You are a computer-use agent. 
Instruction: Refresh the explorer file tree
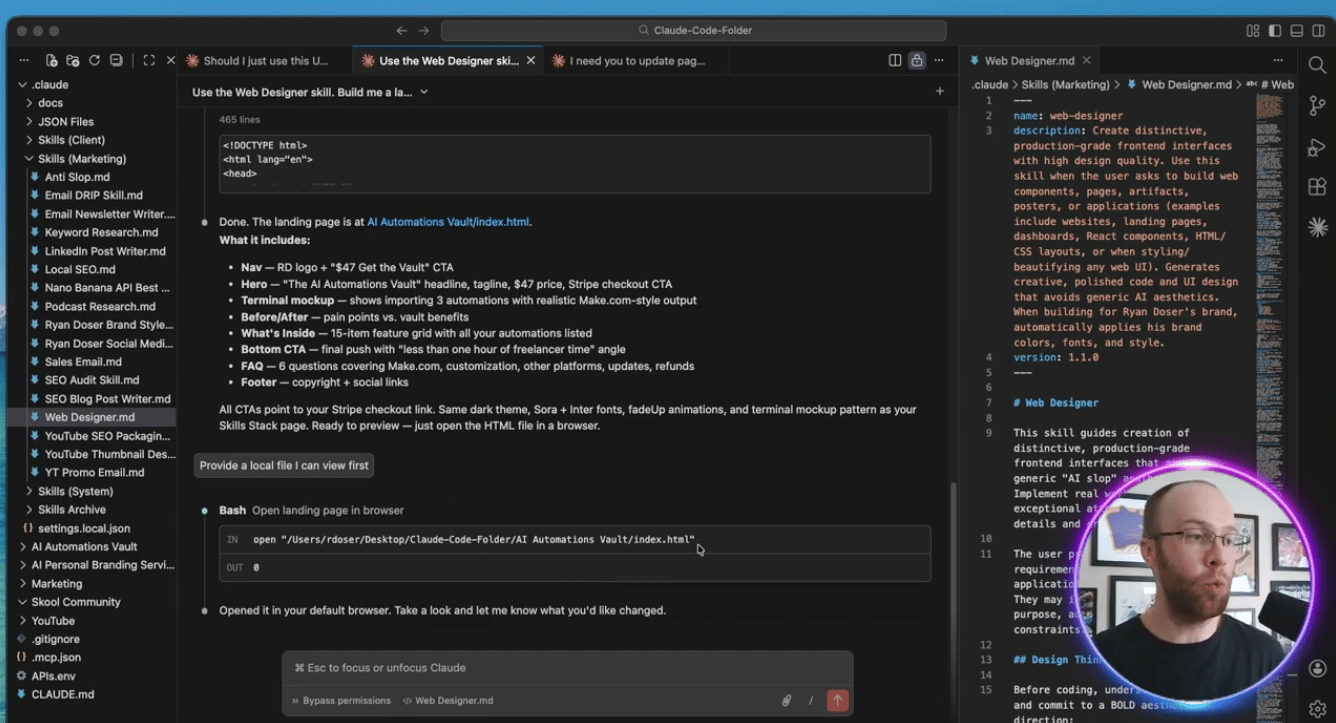(94, 61)
